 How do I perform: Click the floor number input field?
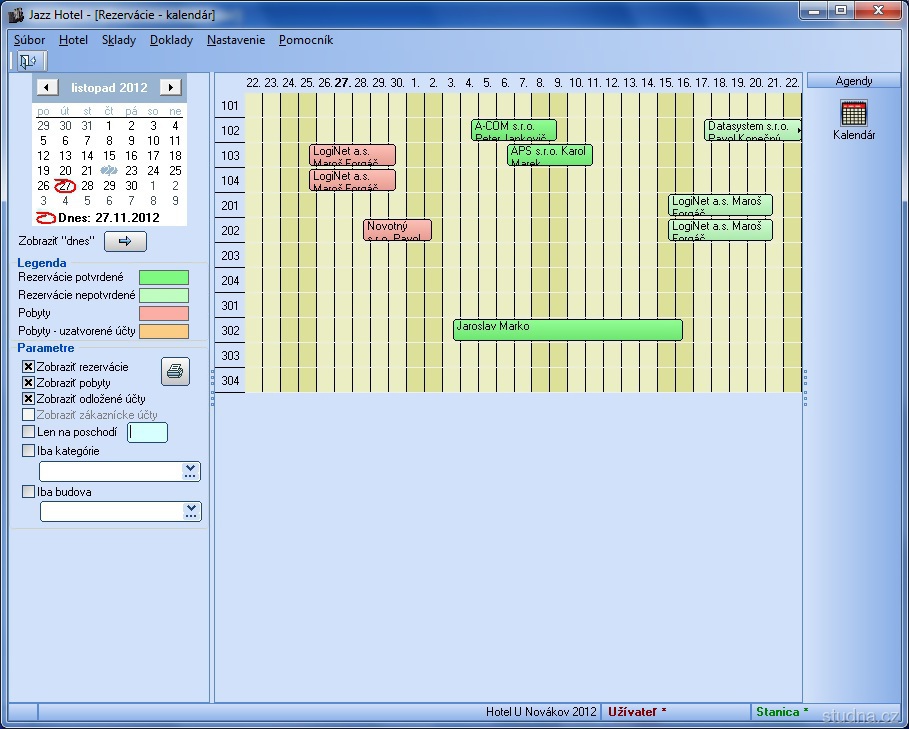coord(148,432)
